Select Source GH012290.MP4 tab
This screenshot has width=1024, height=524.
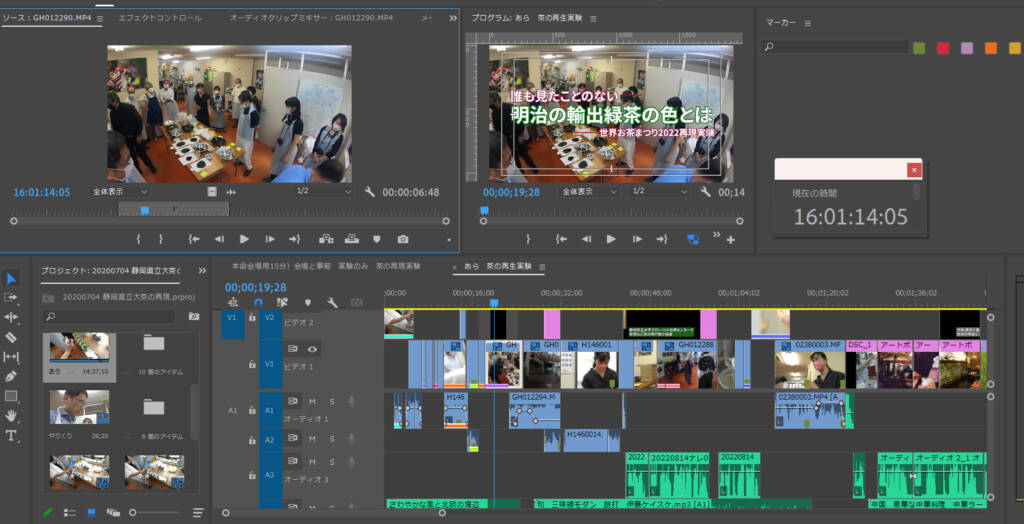[46, 18]
